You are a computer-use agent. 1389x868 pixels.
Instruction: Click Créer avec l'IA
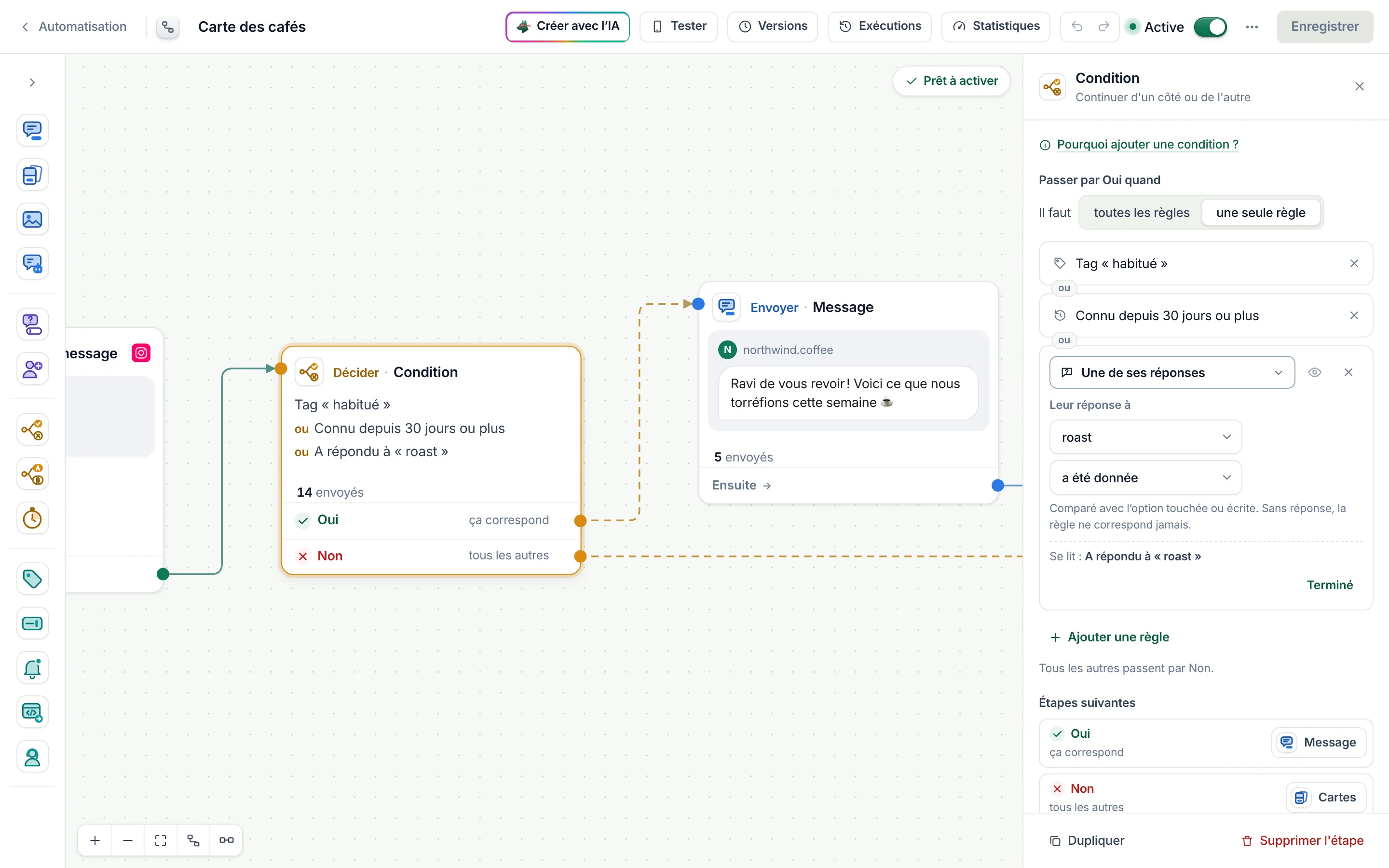(x=567, y=27)
